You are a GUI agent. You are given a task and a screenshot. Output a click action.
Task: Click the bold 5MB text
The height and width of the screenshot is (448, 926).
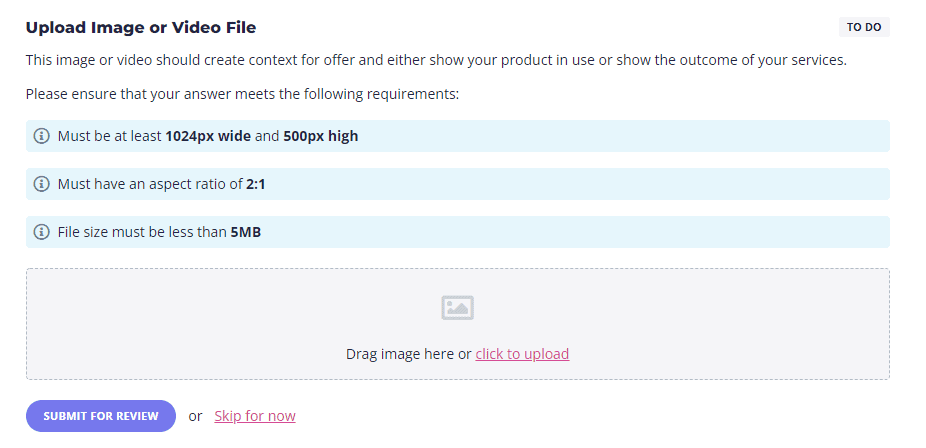pyautogui.click(x=246, y=232)
